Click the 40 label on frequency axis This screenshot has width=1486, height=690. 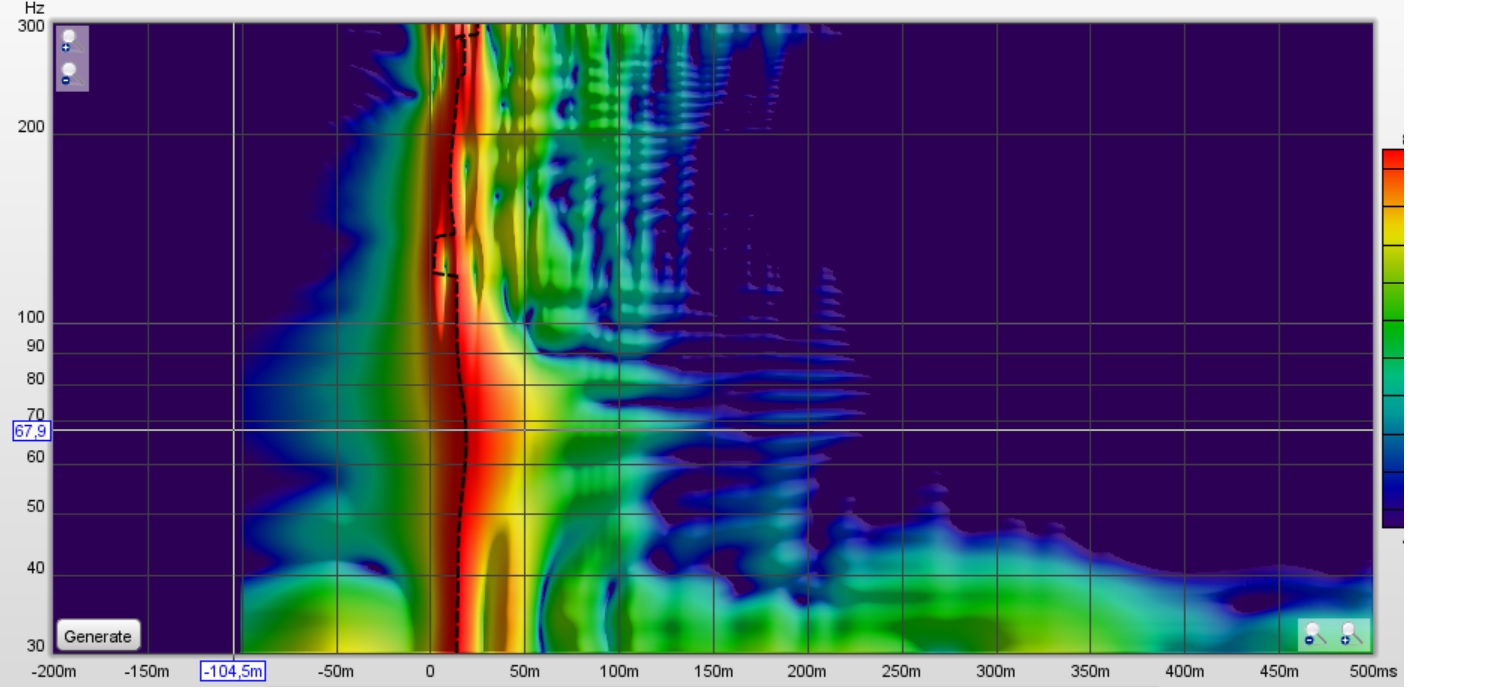coord(35,569)
